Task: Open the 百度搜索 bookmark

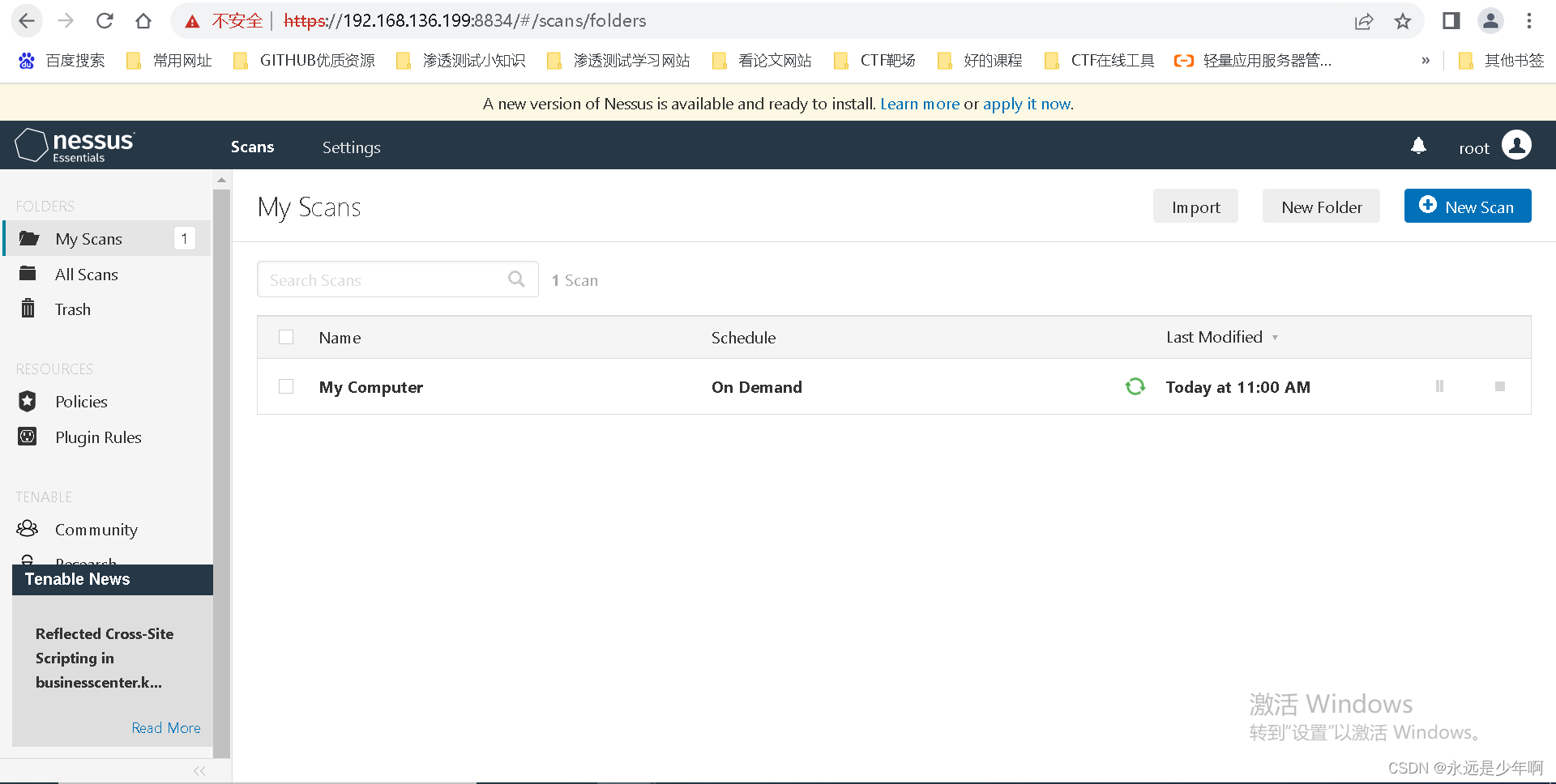Action: (62, 61)
